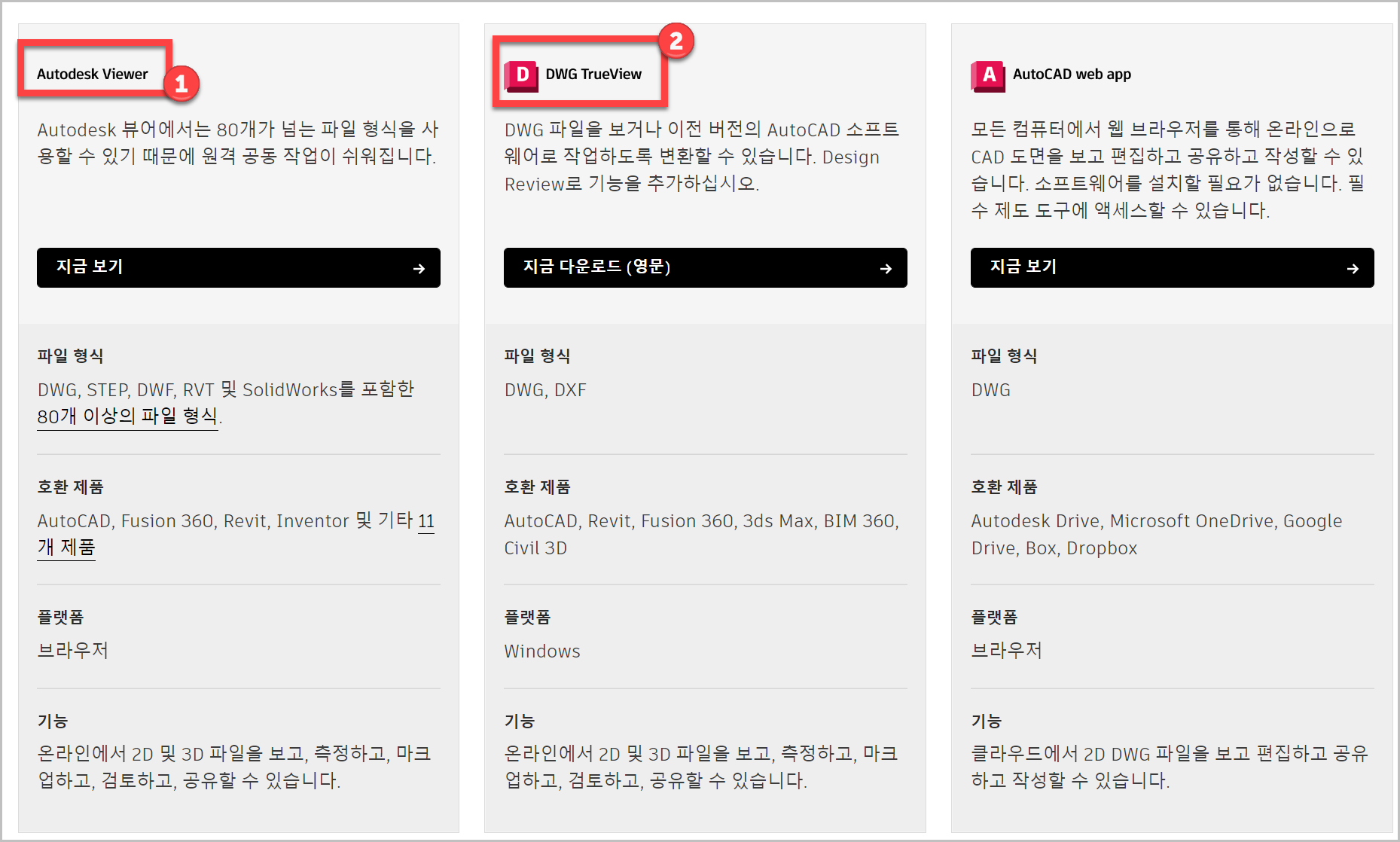Click 플랫폼 heading in Autodesk Viewer card
The image size is (1400, 842).
pyautogui.click(x=61, y=618)
